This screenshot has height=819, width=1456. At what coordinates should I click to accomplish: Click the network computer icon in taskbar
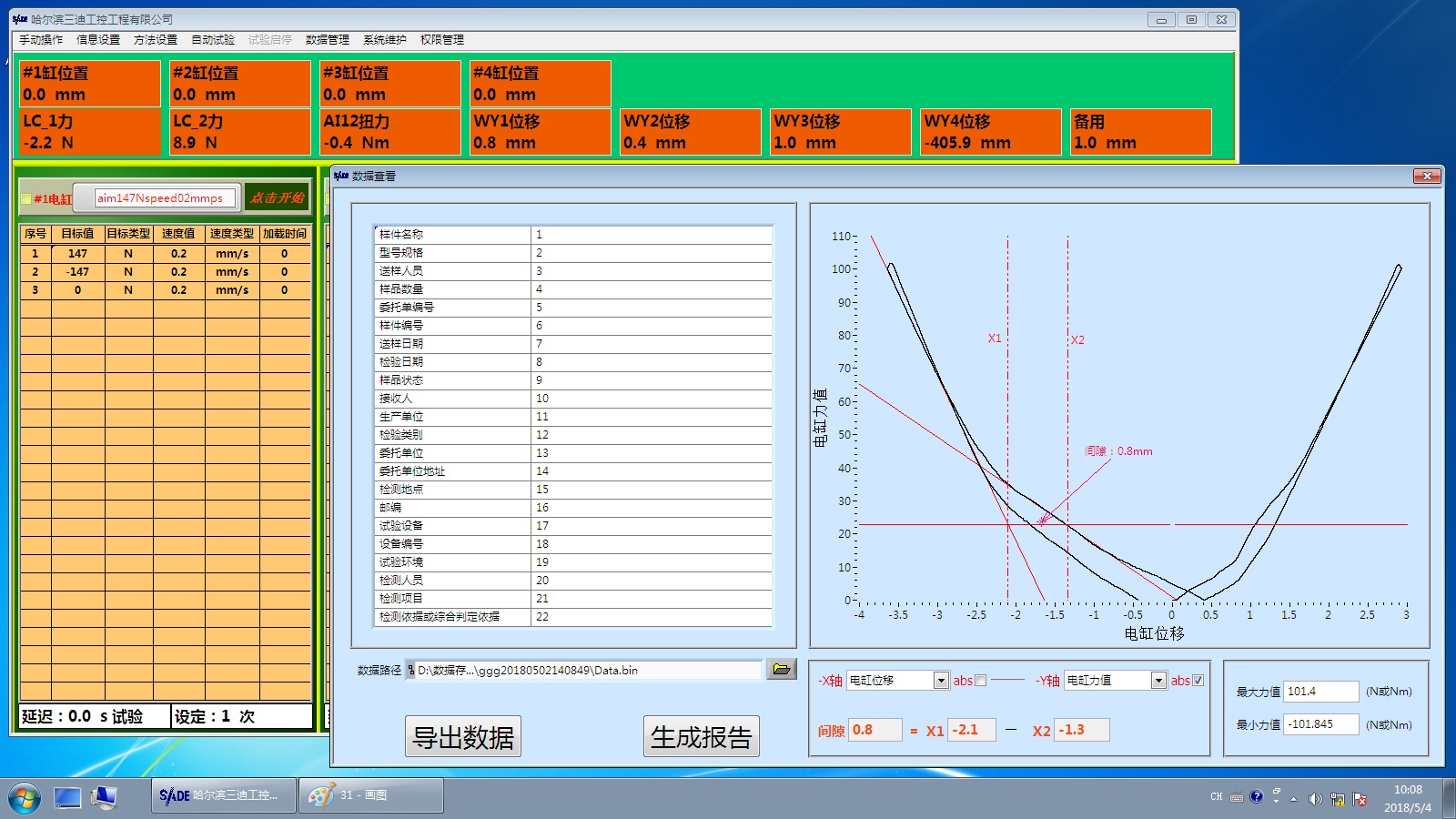pos(105,797)
